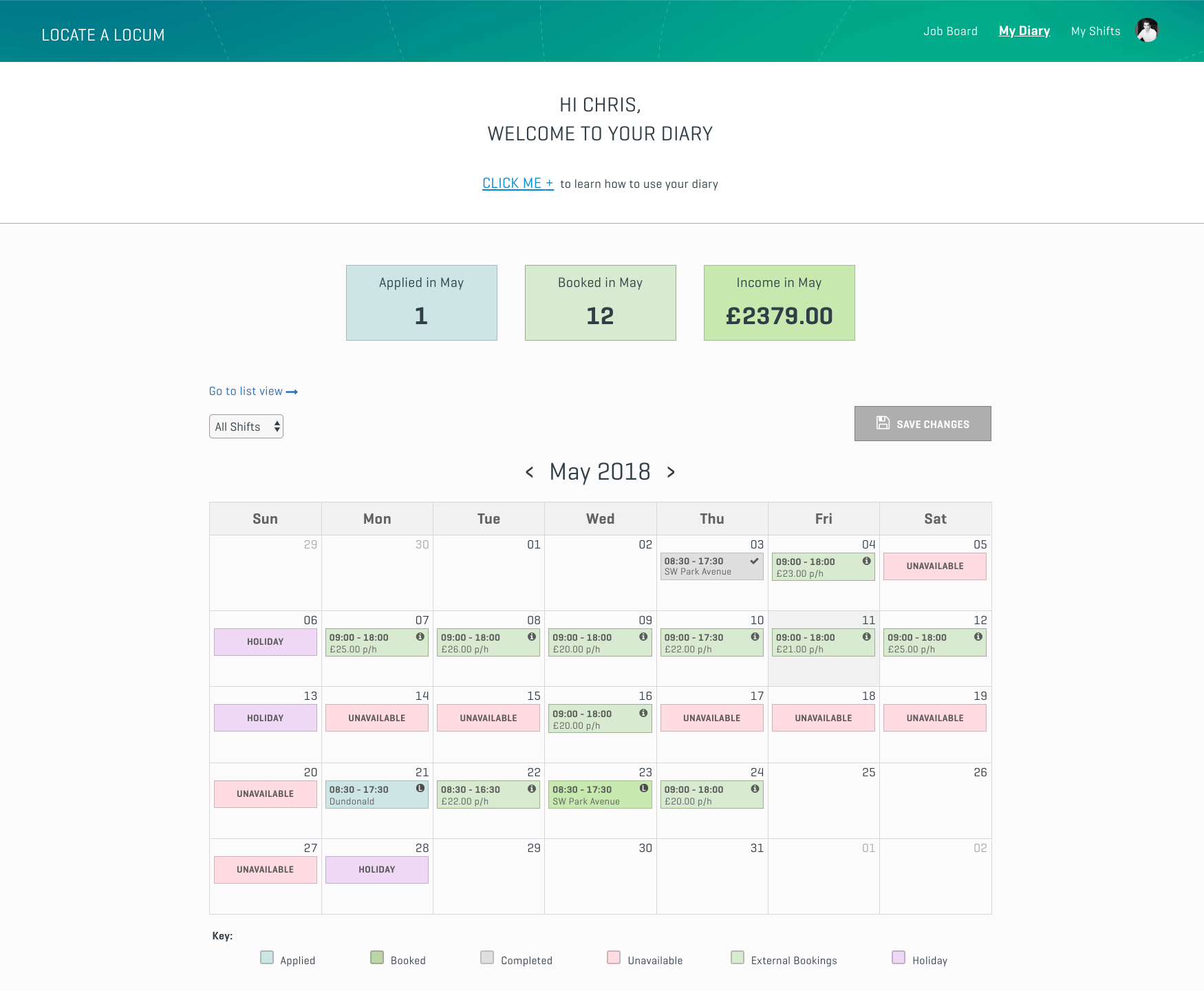1204x991 pixels.
Task: Open My Shifts in navigation
Action: (x=1095, y=31)
